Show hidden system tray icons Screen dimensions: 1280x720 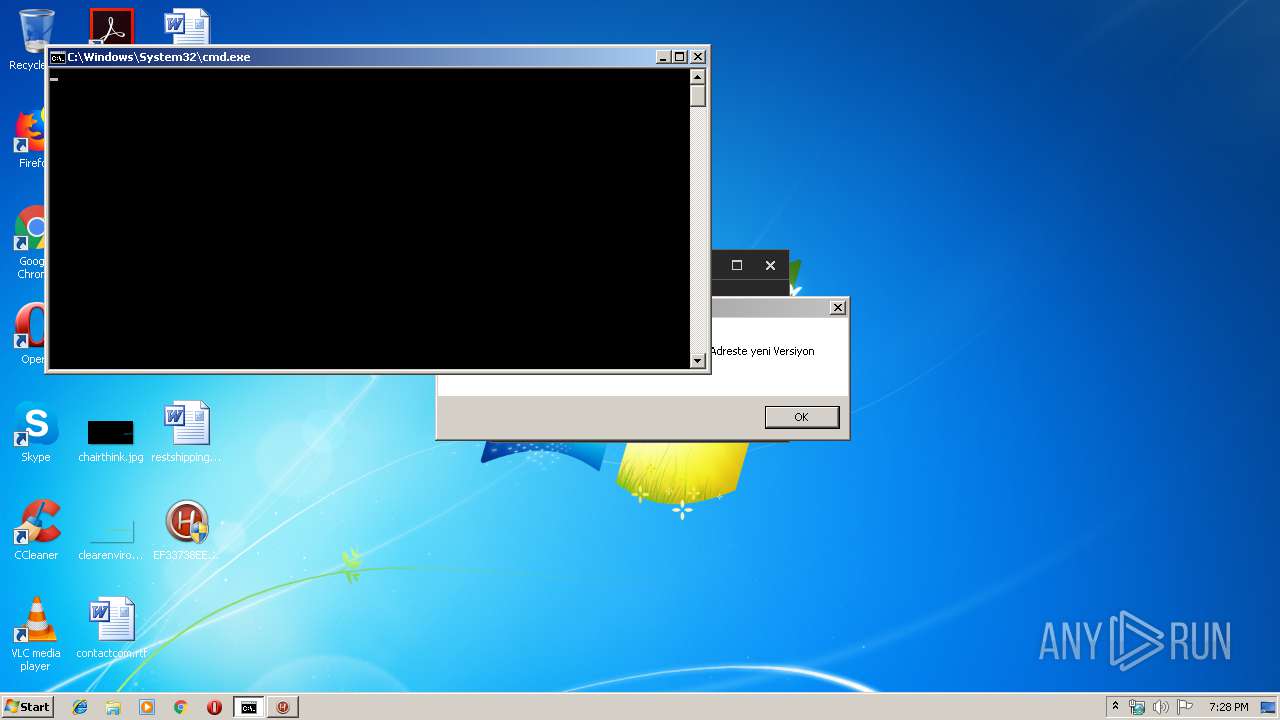[1115, 707]
